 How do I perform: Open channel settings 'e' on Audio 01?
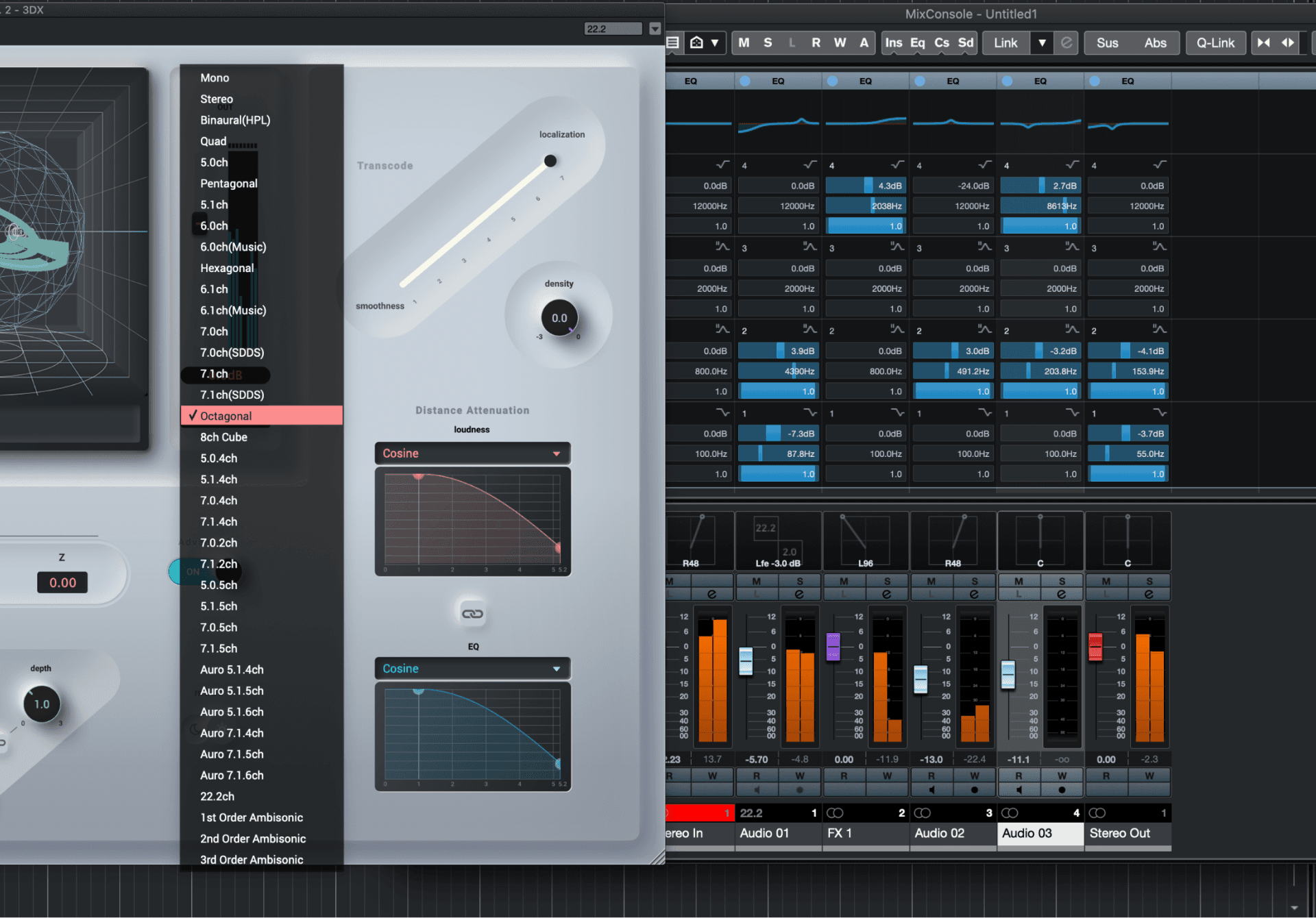pyautogui.click(x=799, y=594)
